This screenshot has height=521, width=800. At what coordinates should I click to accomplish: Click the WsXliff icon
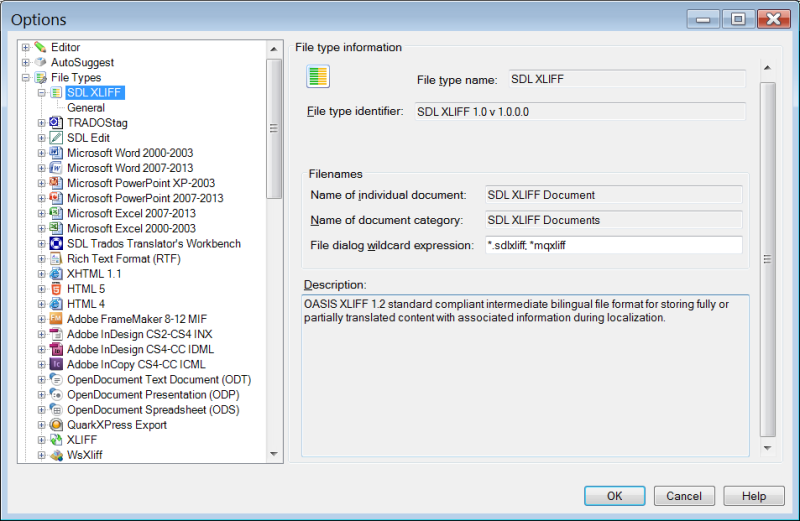(56, 455)
